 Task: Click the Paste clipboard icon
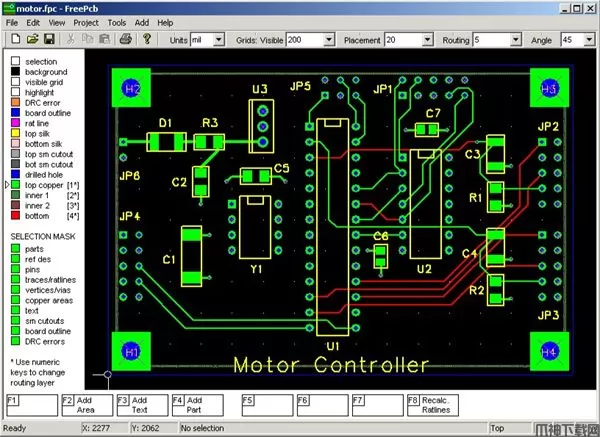point(104,39)
